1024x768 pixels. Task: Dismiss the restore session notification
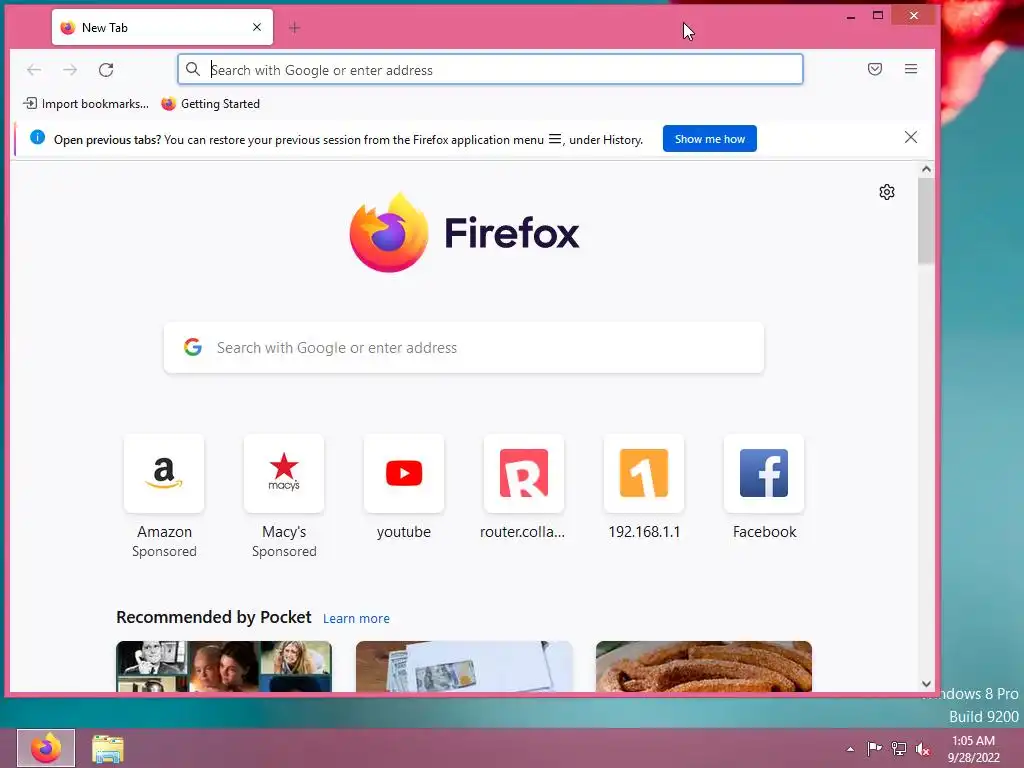[x=911, y=137]
